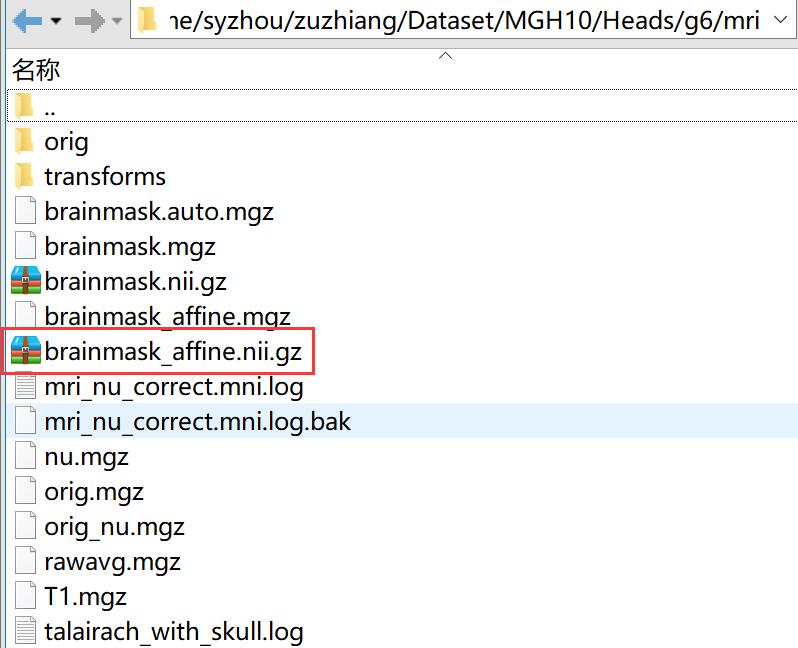This screenshot has height=648, width=798.
Task: Select brainmask_affine.nii.gz file
Action: (x=173, y=352)
